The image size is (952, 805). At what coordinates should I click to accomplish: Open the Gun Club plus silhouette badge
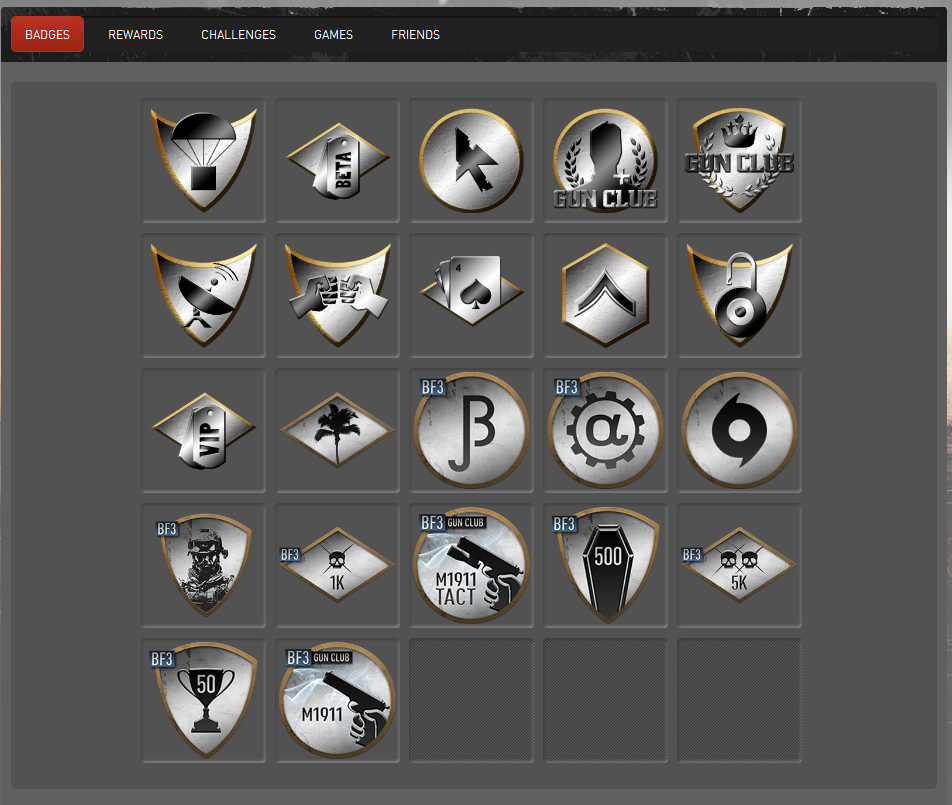pos(605,161)
